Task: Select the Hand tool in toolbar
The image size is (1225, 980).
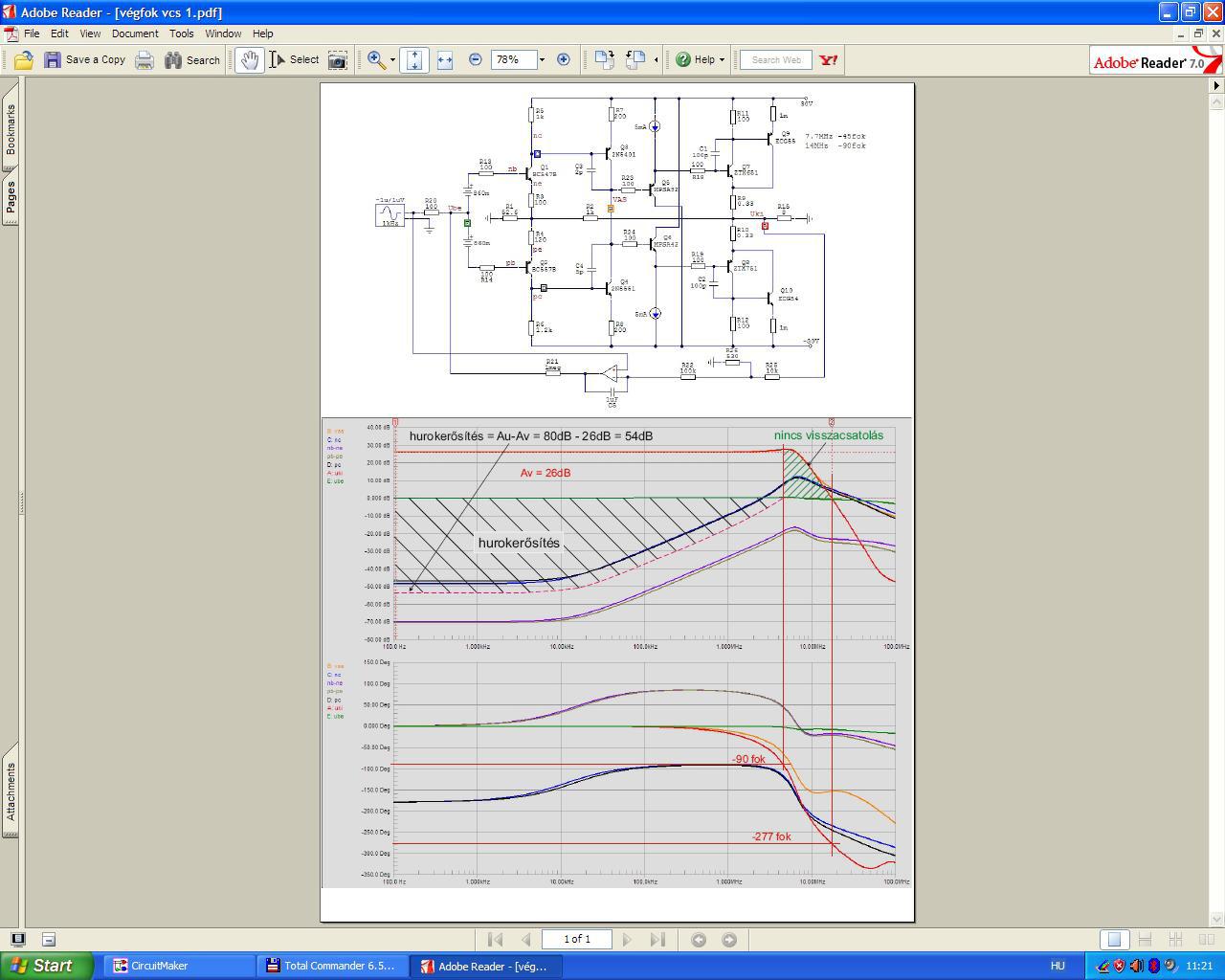Action: (x=249, y=60)
